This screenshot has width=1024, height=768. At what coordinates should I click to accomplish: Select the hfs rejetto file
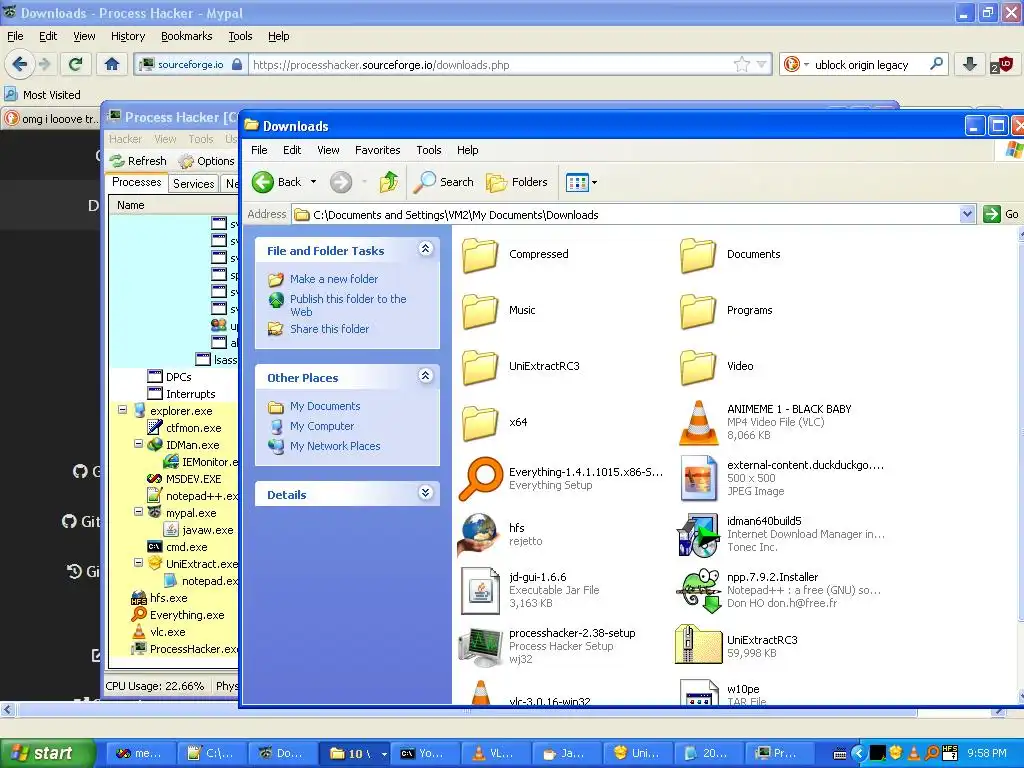click(501, 535)
